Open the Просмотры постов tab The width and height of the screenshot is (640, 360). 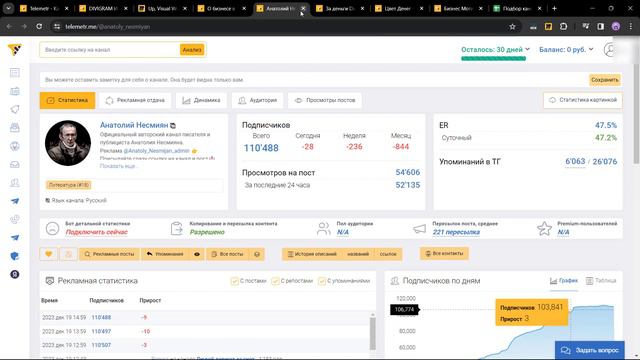pos(325,100)
